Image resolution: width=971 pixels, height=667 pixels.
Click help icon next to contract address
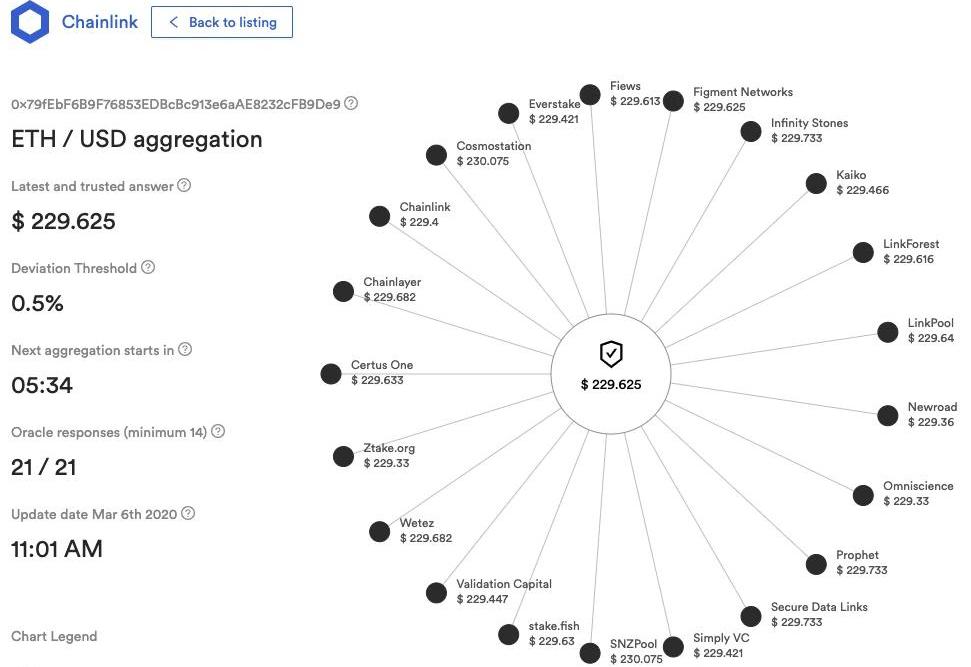351,103
